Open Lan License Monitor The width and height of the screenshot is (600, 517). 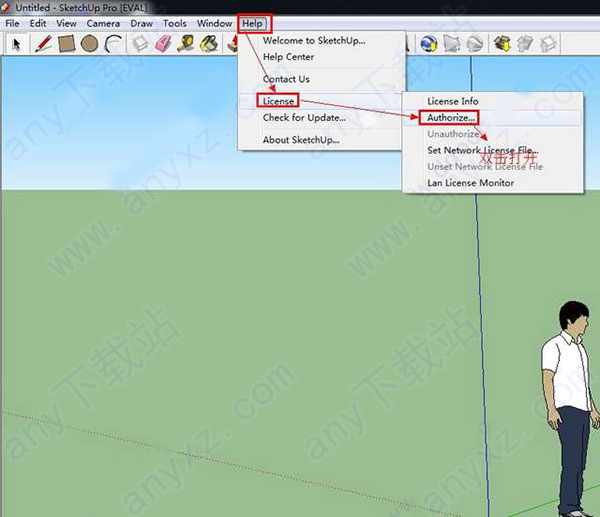tap(470, 183)
